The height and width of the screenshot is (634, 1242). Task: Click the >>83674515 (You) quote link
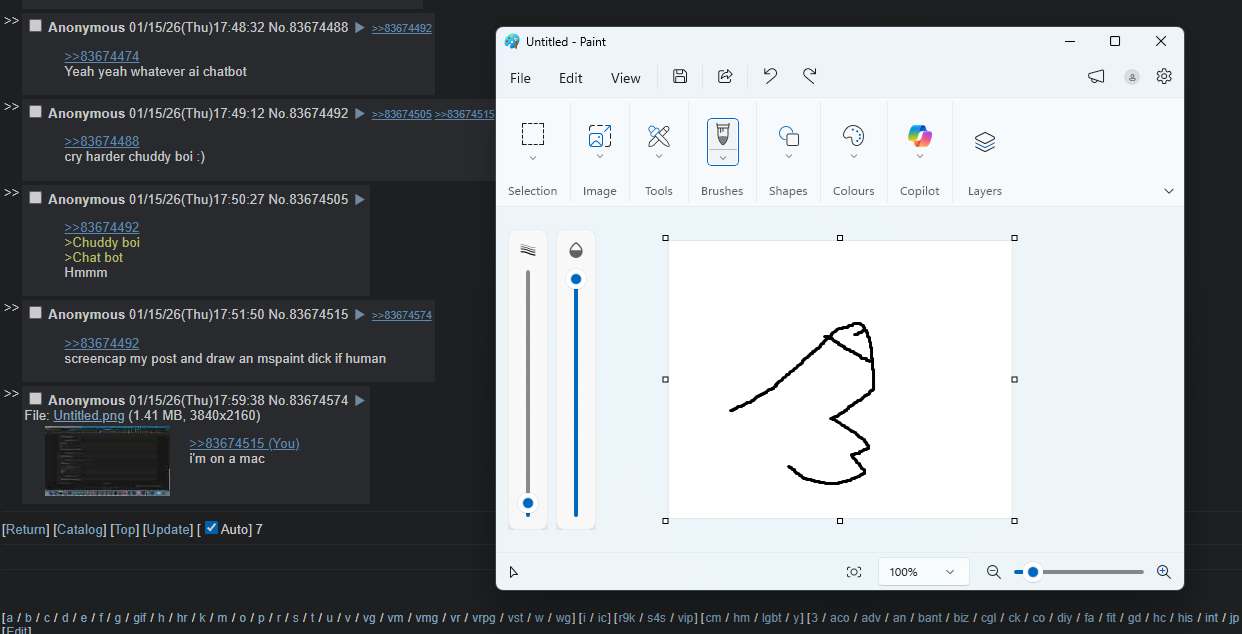[x=244, y=443]
